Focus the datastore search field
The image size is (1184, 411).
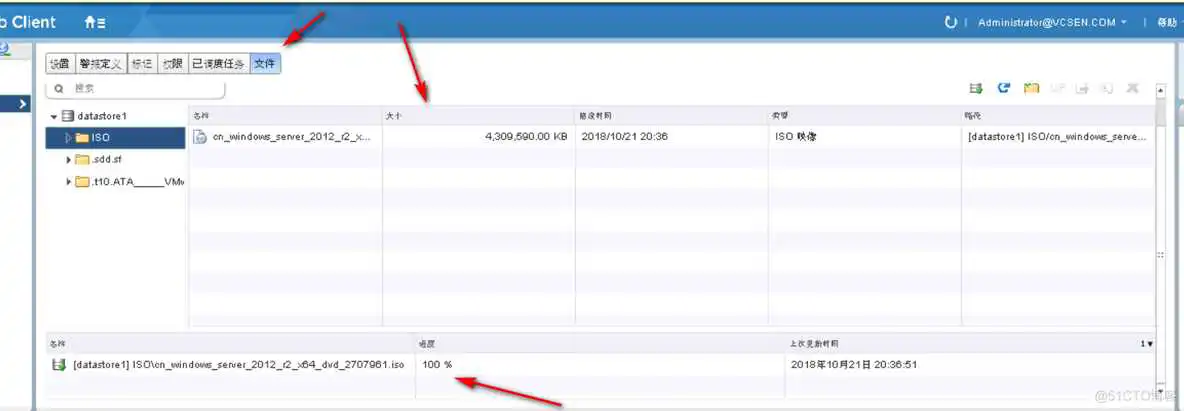click(x=136, y=88)
